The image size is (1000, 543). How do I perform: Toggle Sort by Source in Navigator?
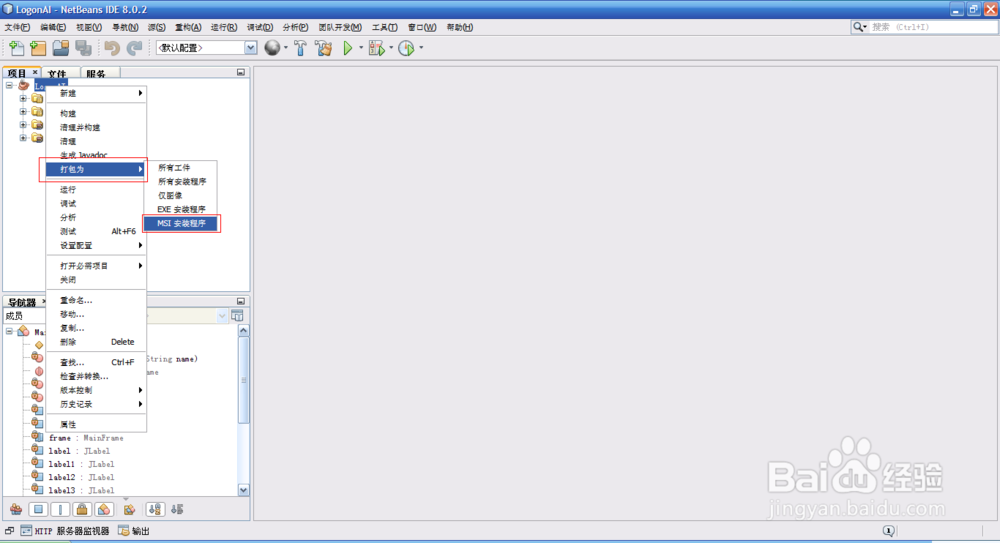pos(177,509)
